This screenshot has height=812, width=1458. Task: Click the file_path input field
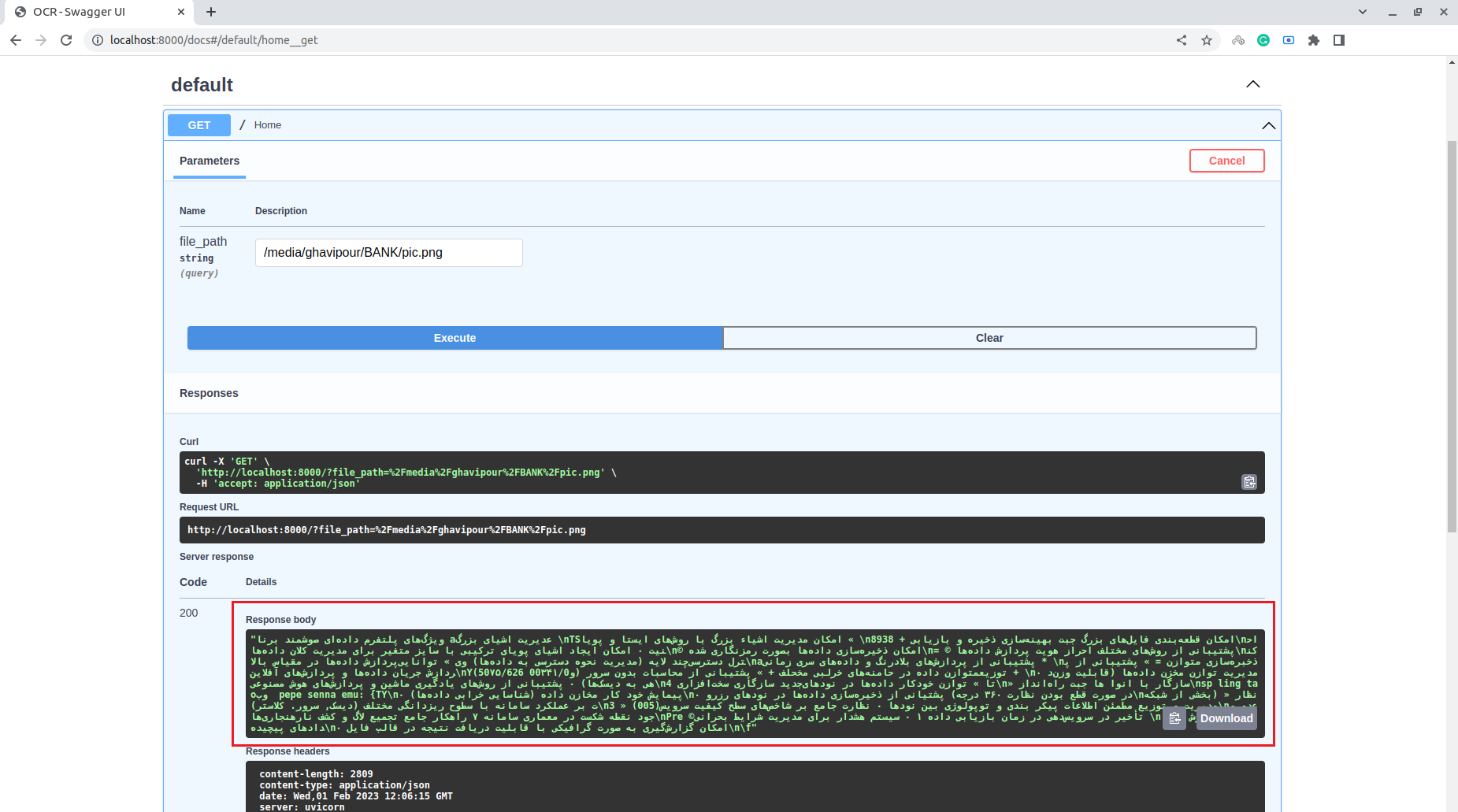click(388, 253)
